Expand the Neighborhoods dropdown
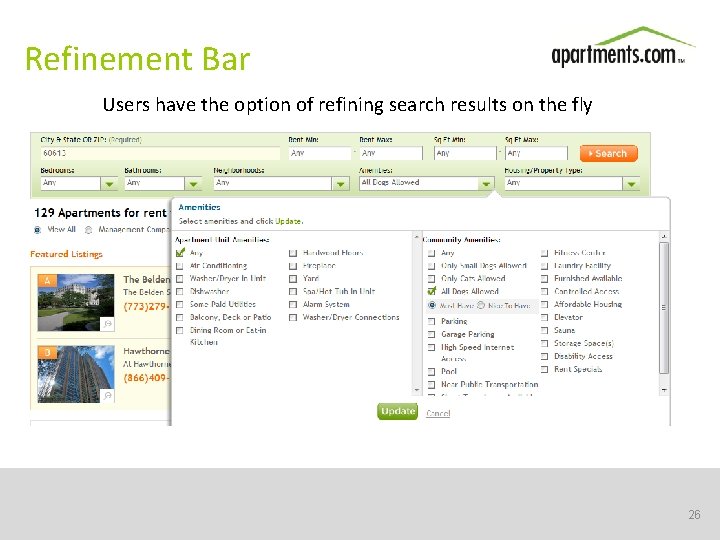The image size is (720, 540). [x=340, y=184]
